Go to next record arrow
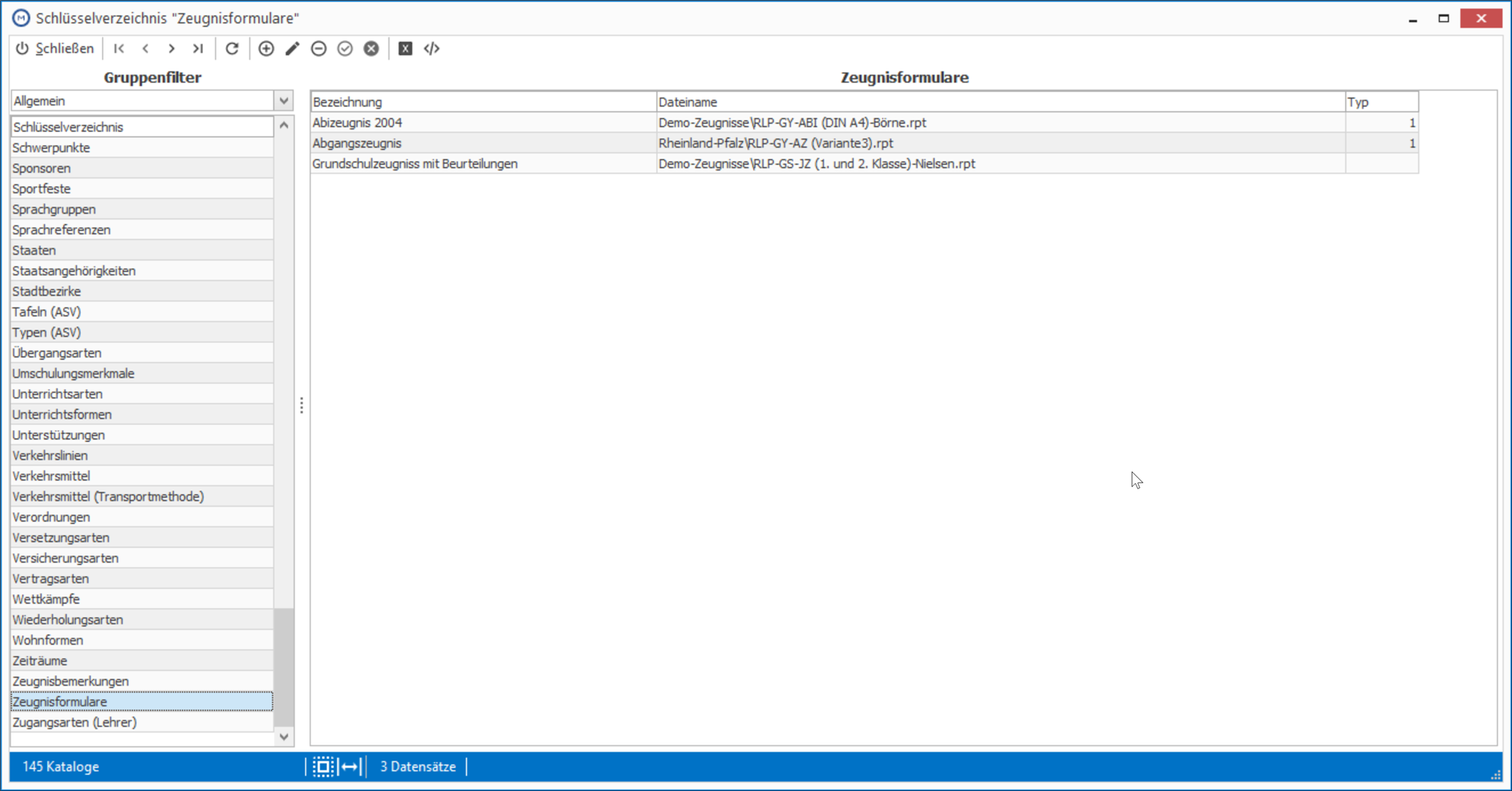This screenshot has width=1512, height=791. pyautogui.click(x=172, y=49)
